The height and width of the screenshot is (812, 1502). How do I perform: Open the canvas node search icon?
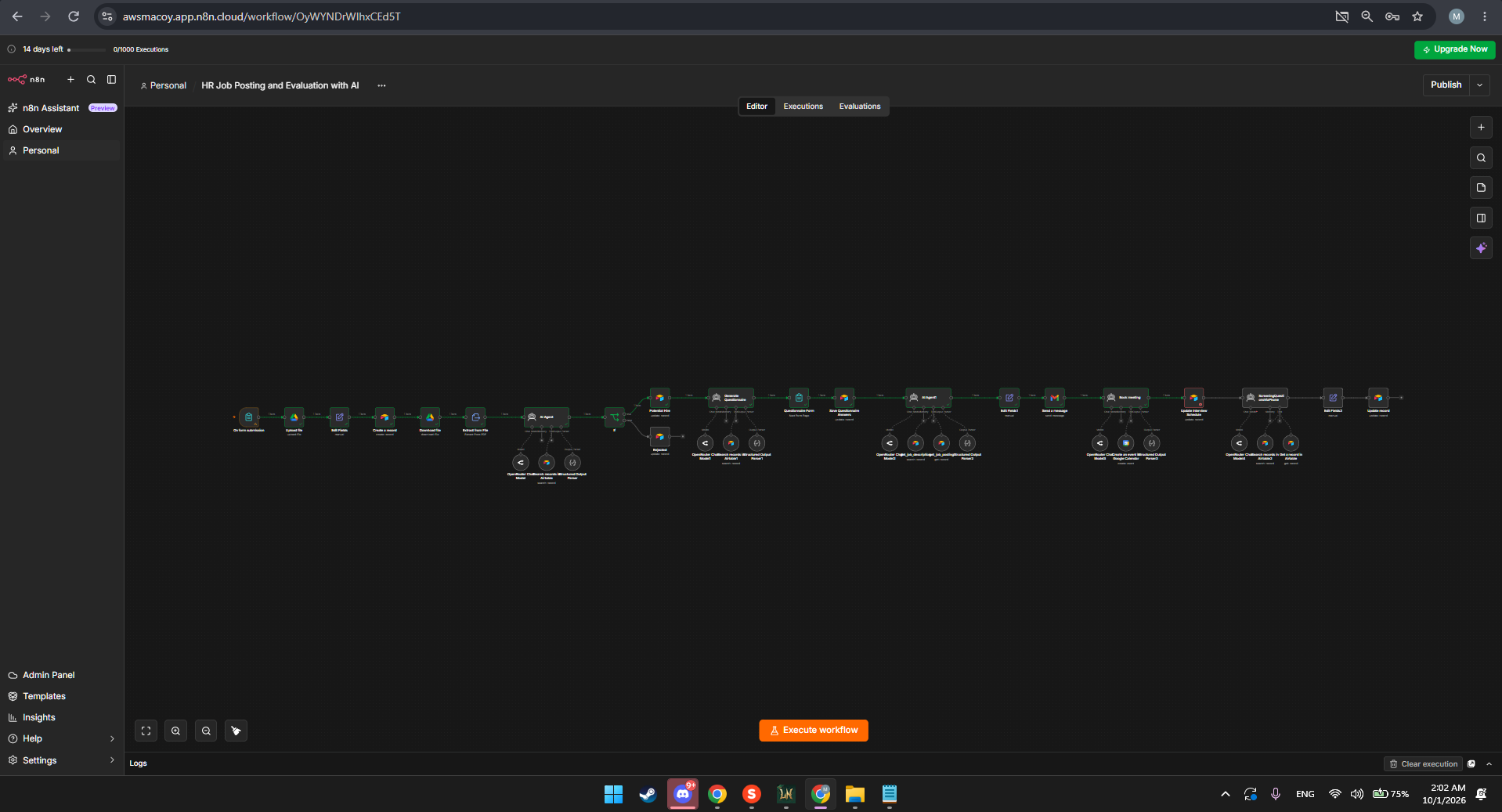(1481, 157)
